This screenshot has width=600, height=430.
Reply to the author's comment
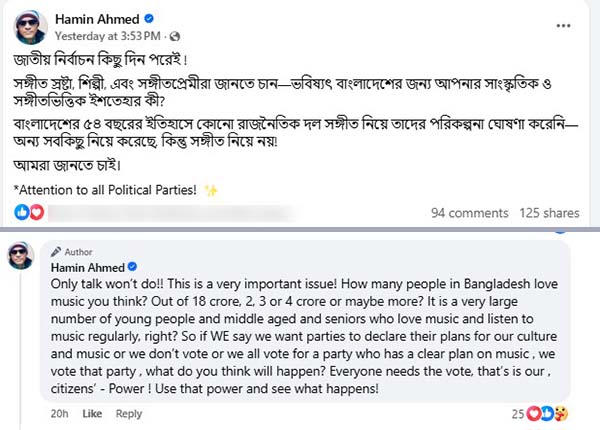(x=127, y=412)
